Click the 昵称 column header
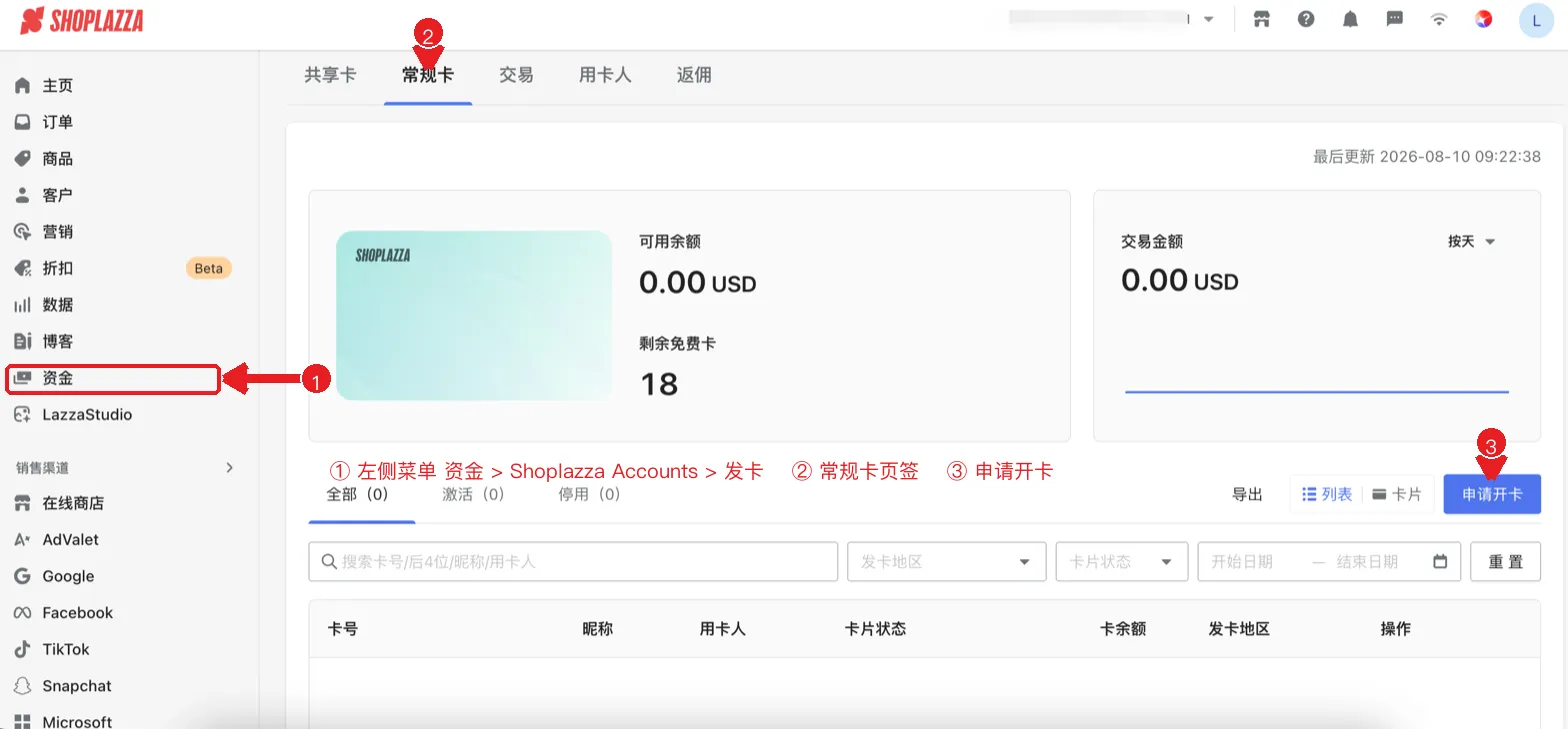This screenshot has height=729, width=1568. 597,629
